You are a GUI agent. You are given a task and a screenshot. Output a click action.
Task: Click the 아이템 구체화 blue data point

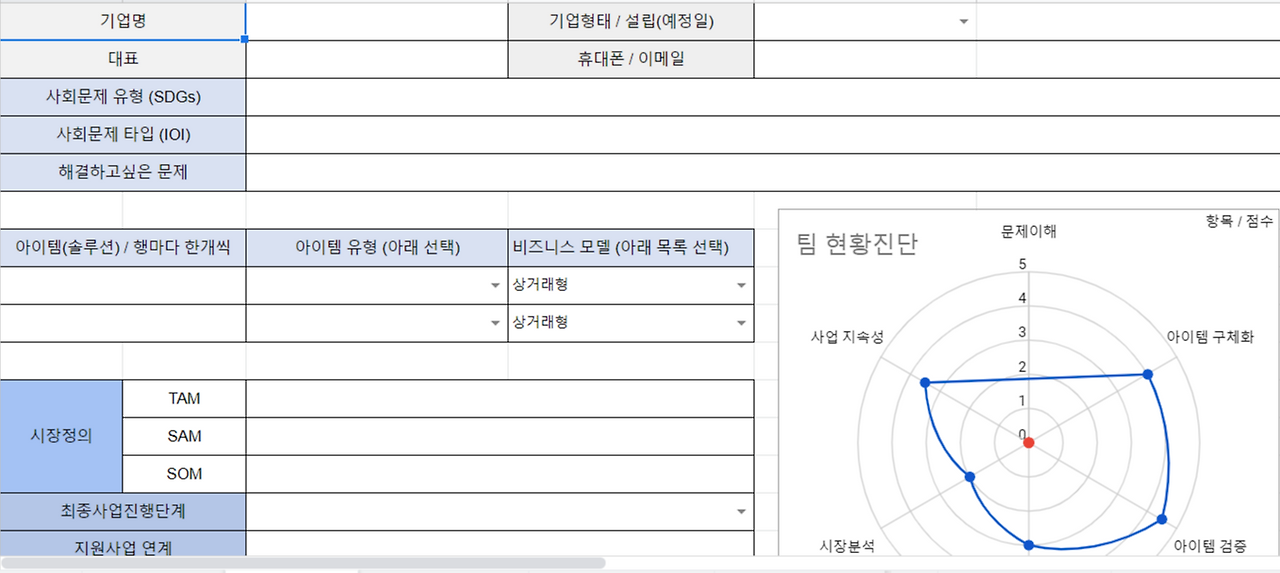(x=1147, y=374)
